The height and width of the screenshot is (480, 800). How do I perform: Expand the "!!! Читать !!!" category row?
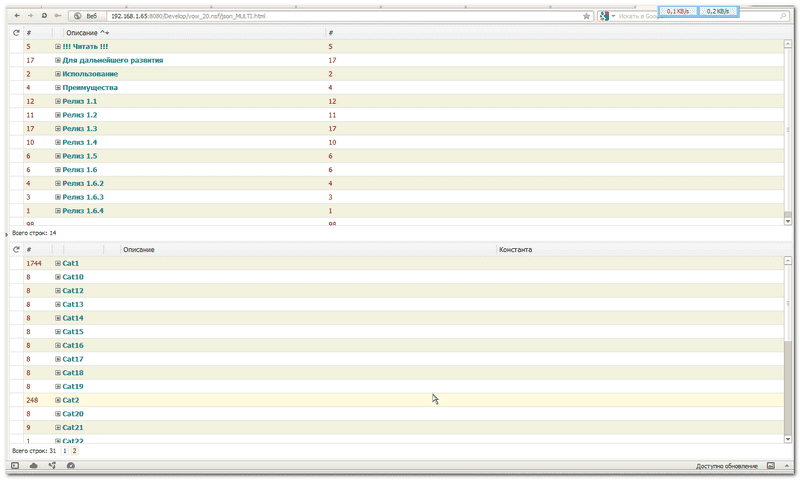point(58,47)
